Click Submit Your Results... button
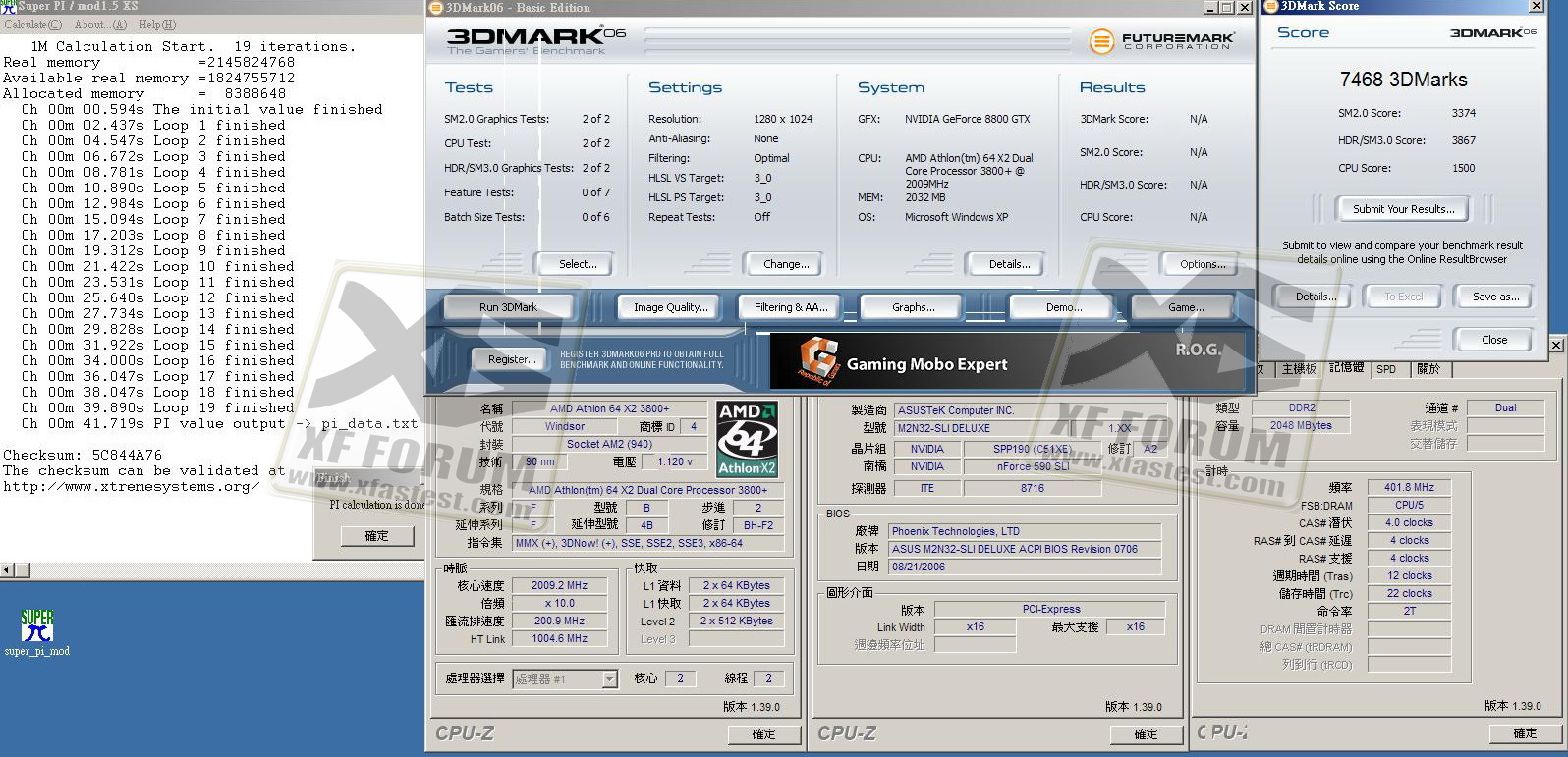 click(x=1403, y=209)
